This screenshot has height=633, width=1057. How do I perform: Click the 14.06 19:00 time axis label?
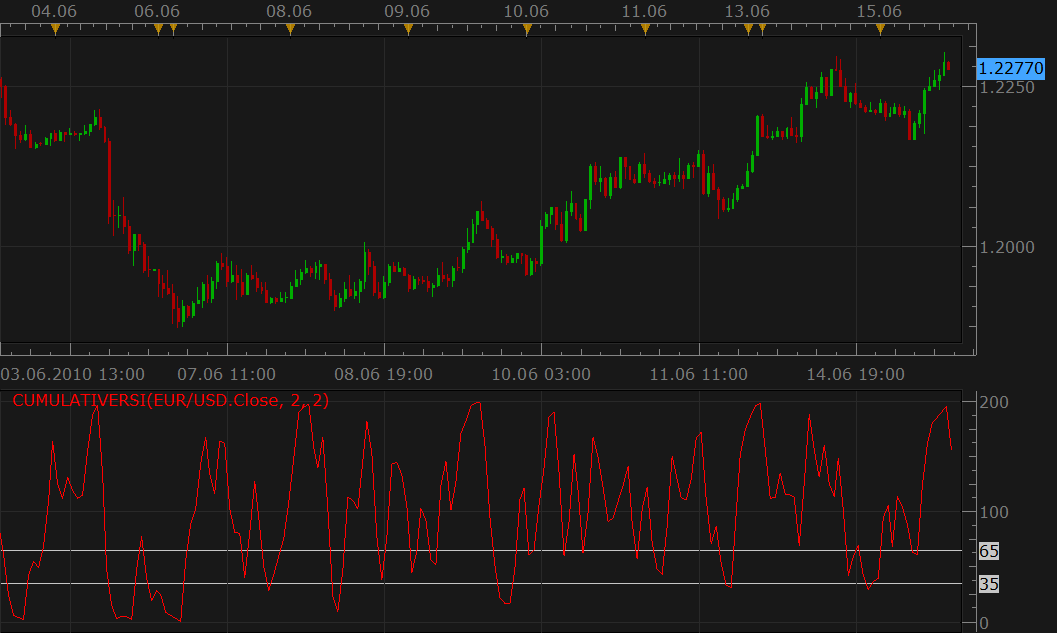855,374
